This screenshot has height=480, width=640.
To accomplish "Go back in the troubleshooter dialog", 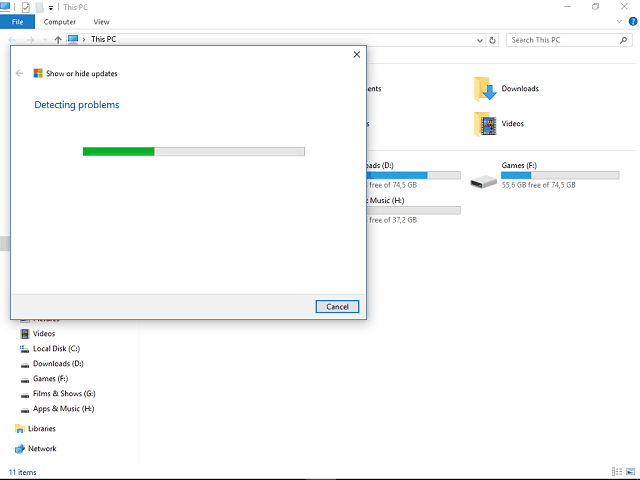I will (x=19, y=73).
